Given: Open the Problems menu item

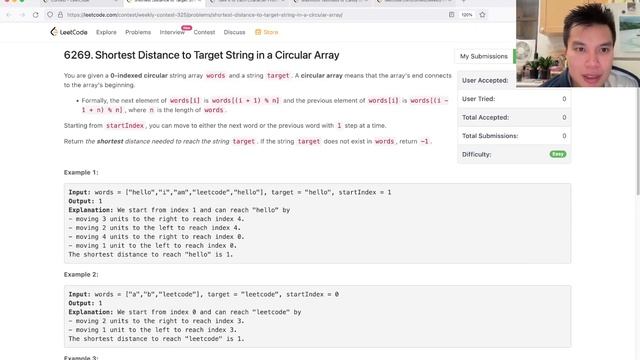Looking at the screenshot, I should pos(138,32).
